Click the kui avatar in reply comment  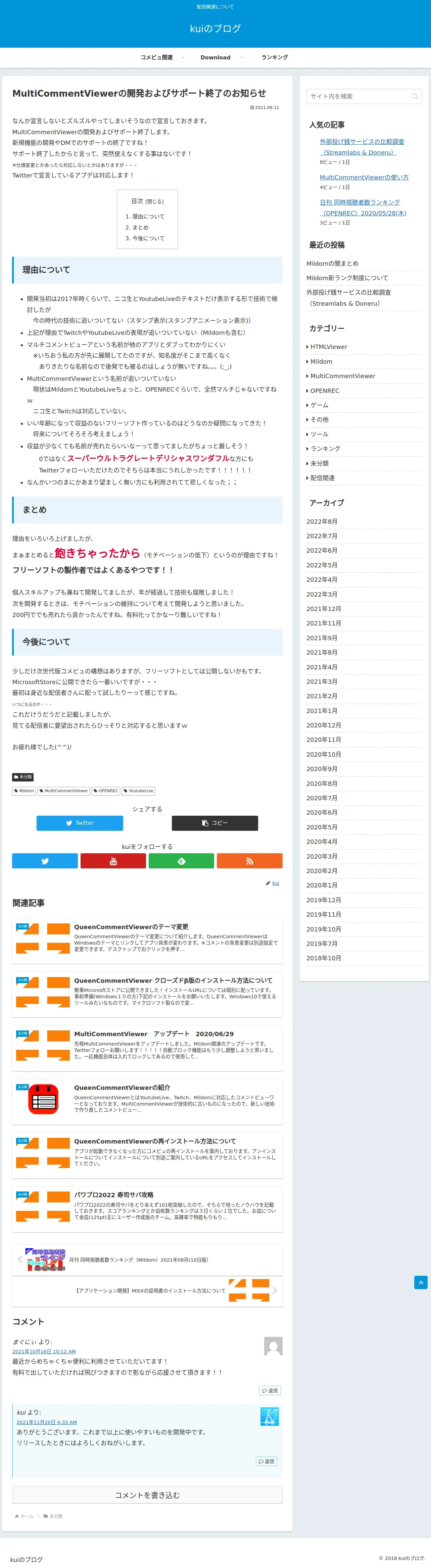click(269, 1416)
